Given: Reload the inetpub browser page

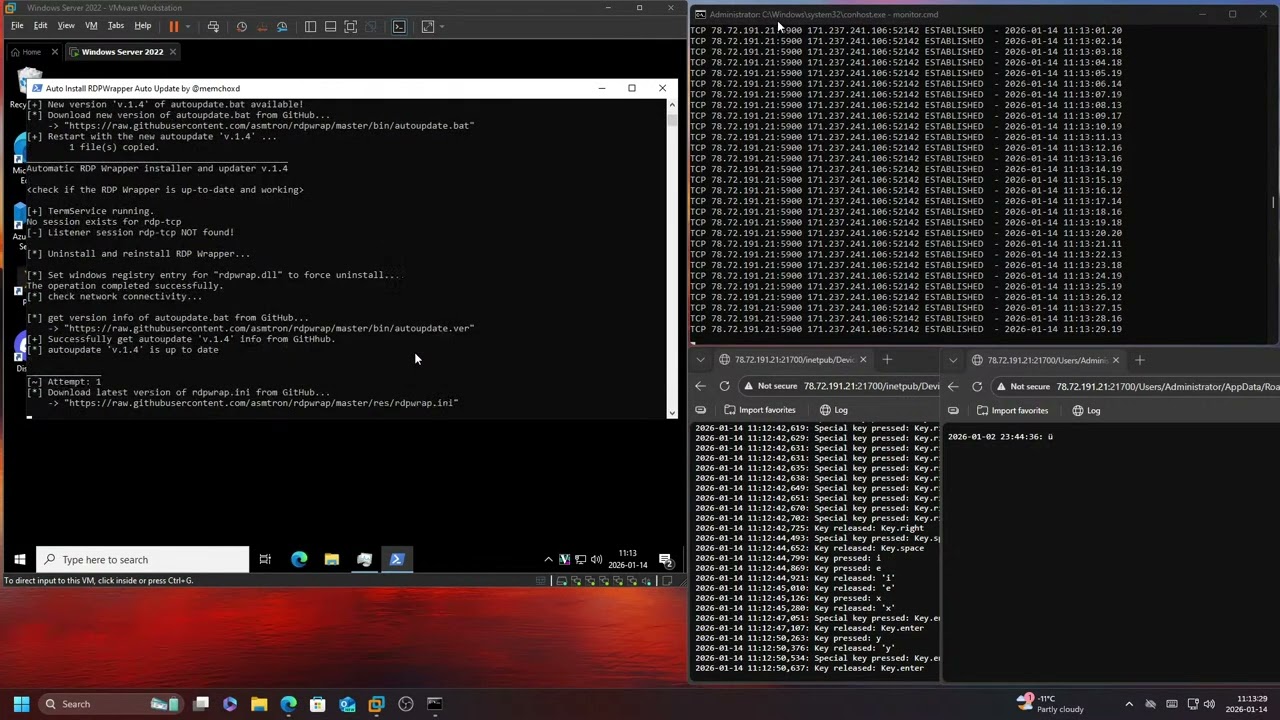Looking at the screenshot, I should click(724, 386).
